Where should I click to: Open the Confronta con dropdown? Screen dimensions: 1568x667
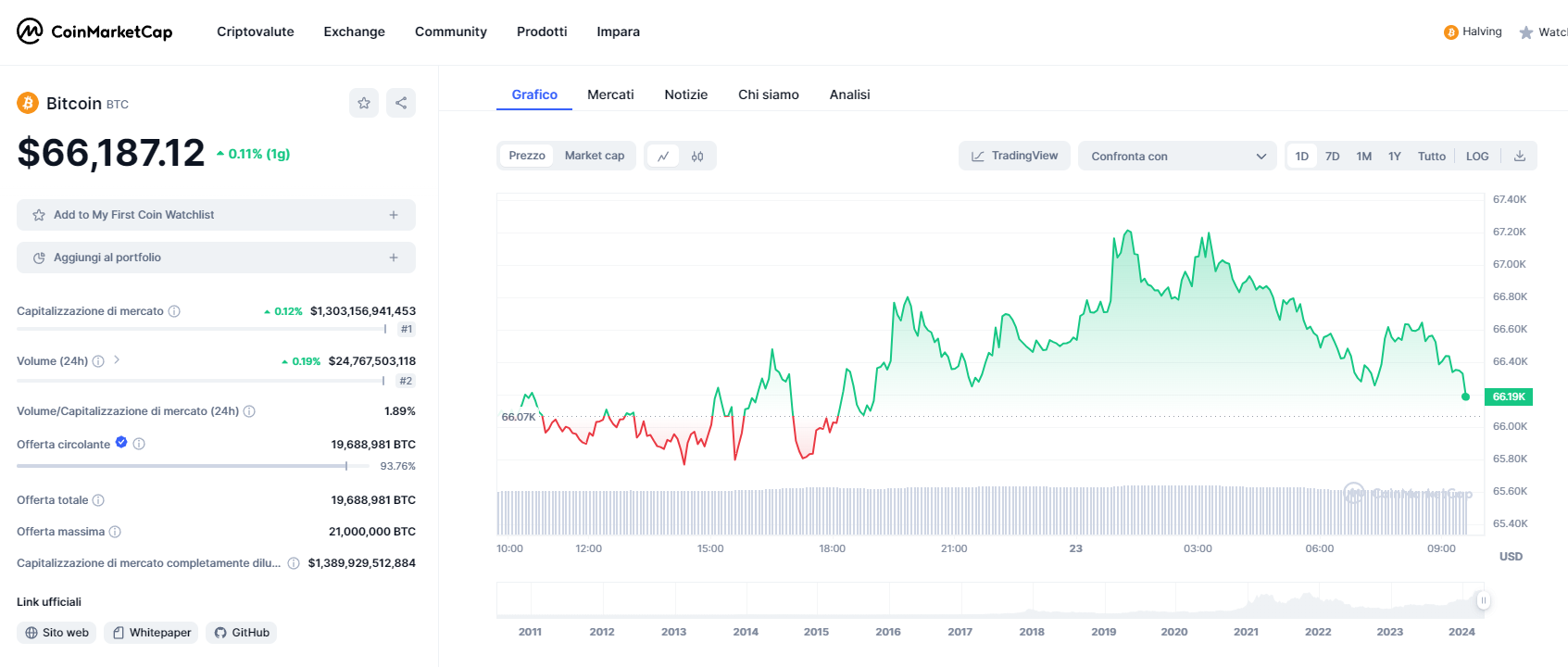coord(1176,157)
